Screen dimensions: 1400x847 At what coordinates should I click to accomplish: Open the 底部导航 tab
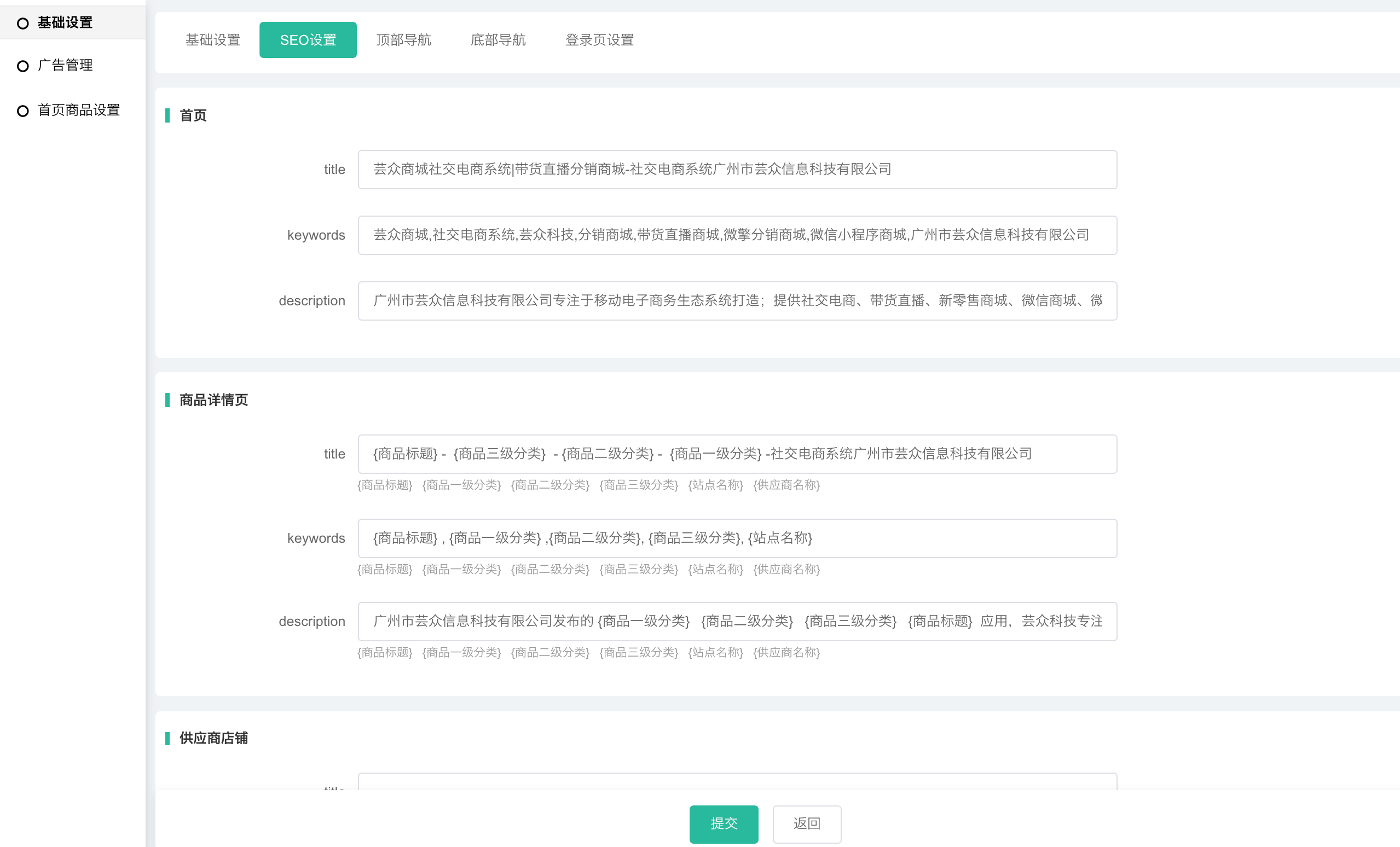pos(497,40)
